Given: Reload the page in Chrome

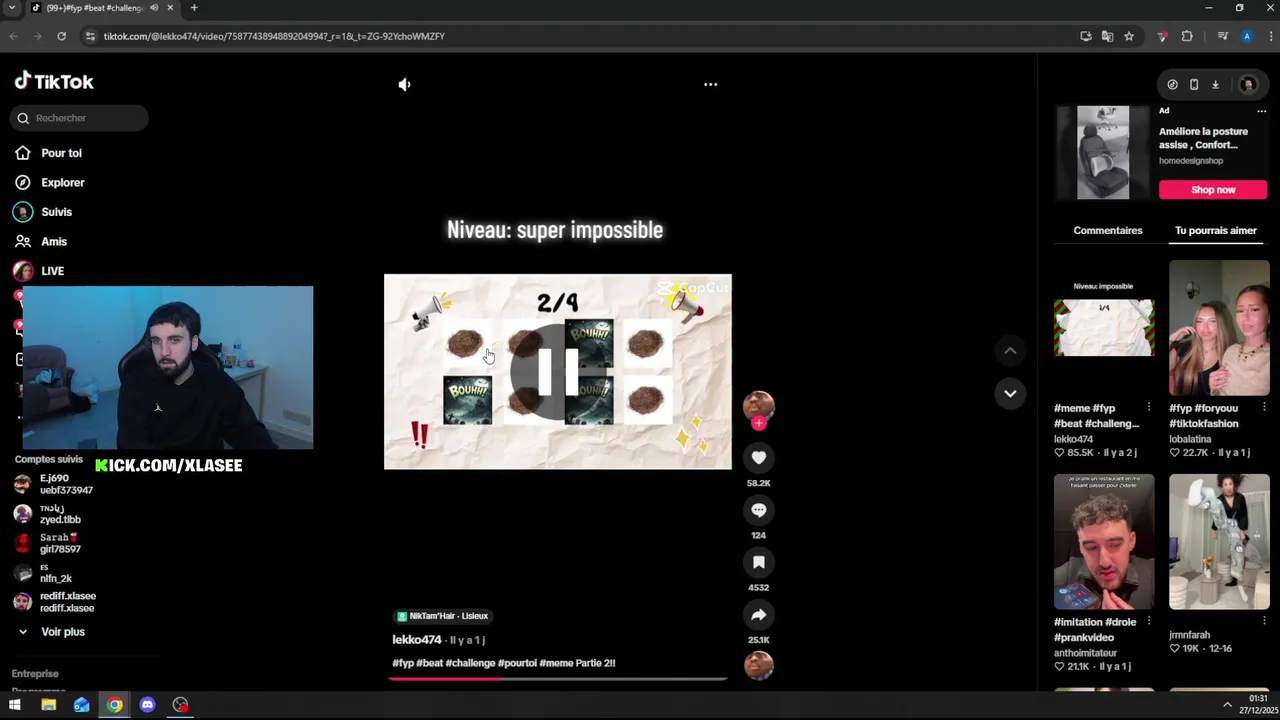Looking at the screenshot, I should [x=61, y=36].
